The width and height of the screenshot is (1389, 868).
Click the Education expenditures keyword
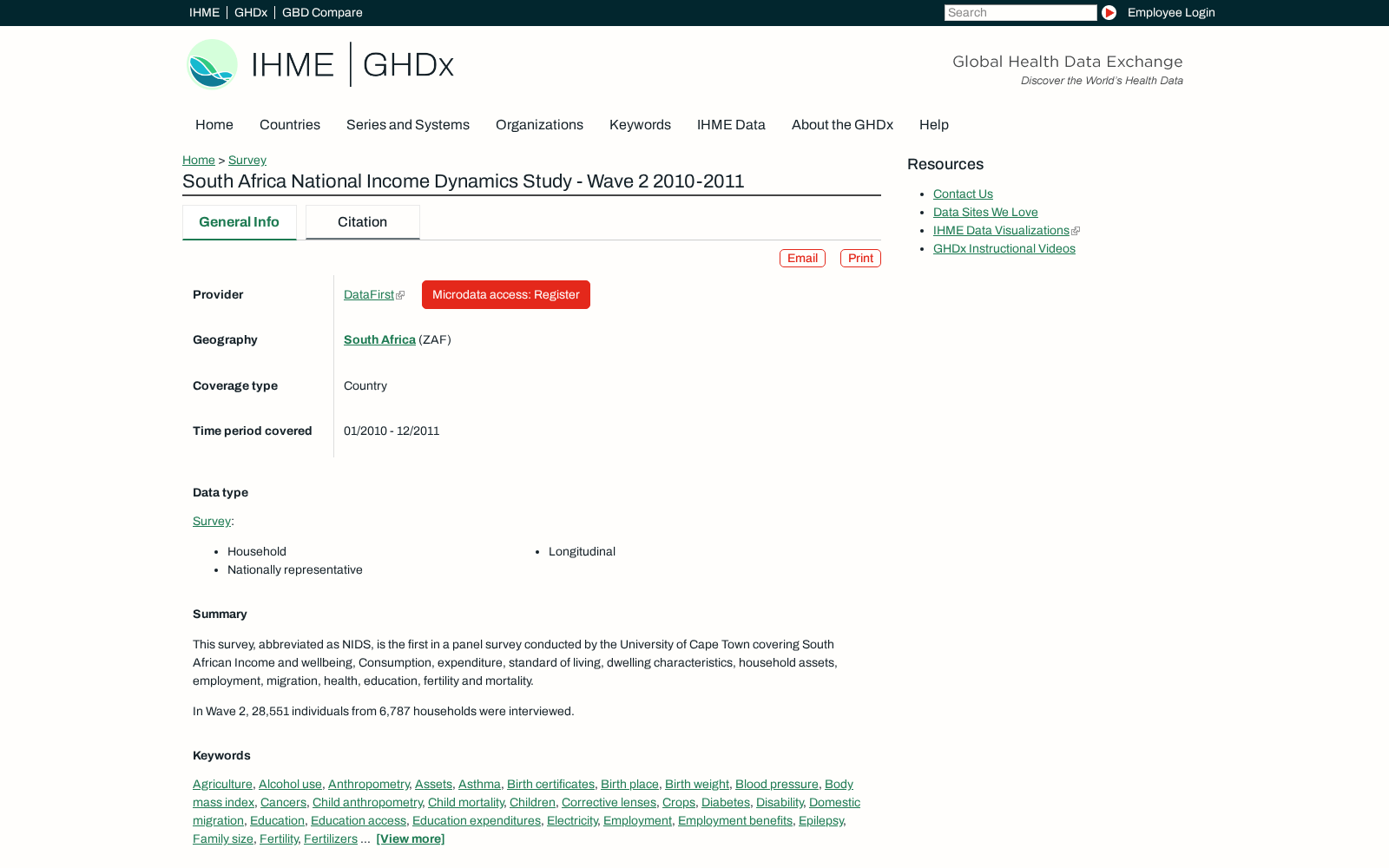[477, 821]
